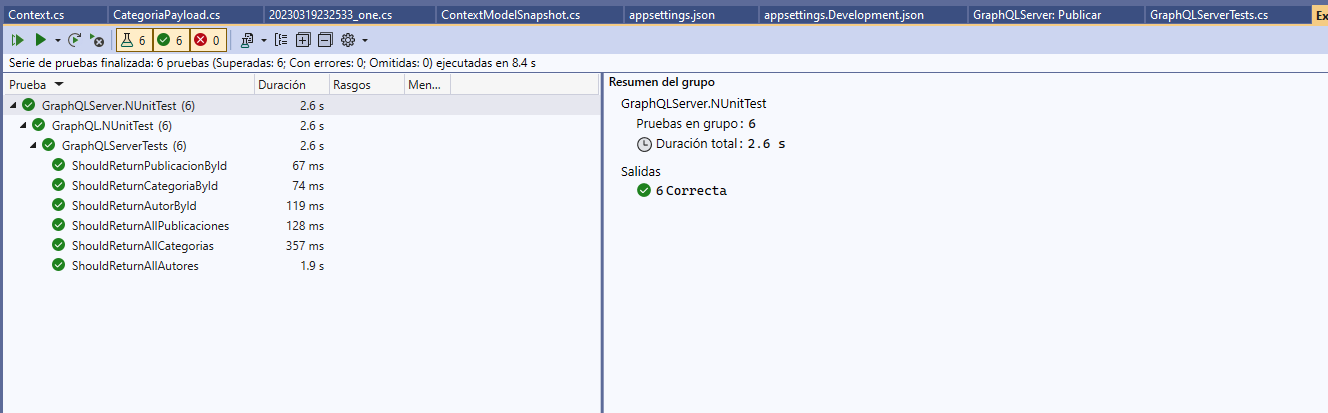This screenshot has width=1328, height=413.
Task: Click the test run summary status line
Action: tap(272, 62)
